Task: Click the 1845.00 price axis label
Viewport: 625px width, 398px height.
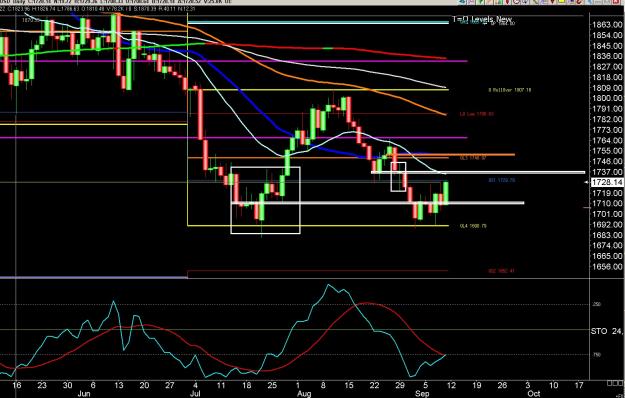Action: coord(608,46)
